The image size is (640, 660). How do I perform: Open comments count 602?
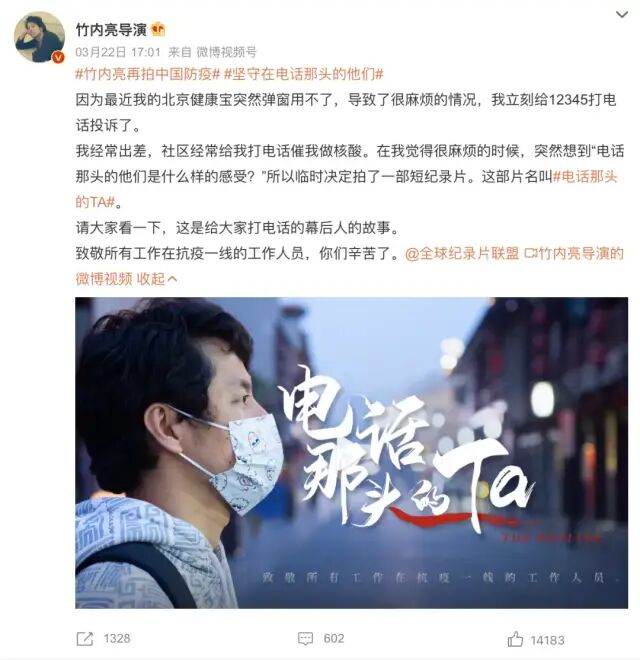pyautogui.click(x=333, y=639)
